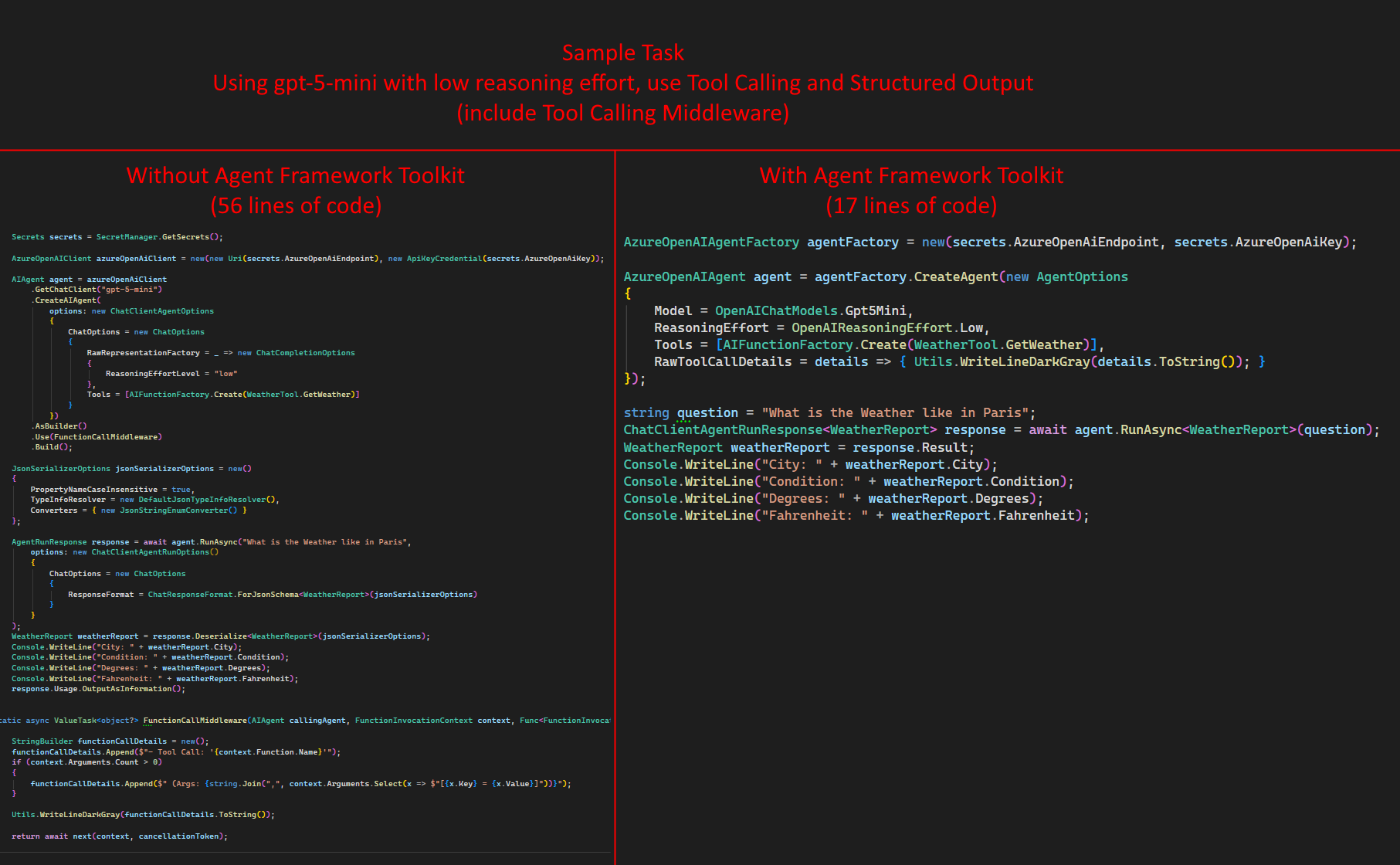
Task: Click the ".CreateAIAgent(" line
Action: click(66, 300)
